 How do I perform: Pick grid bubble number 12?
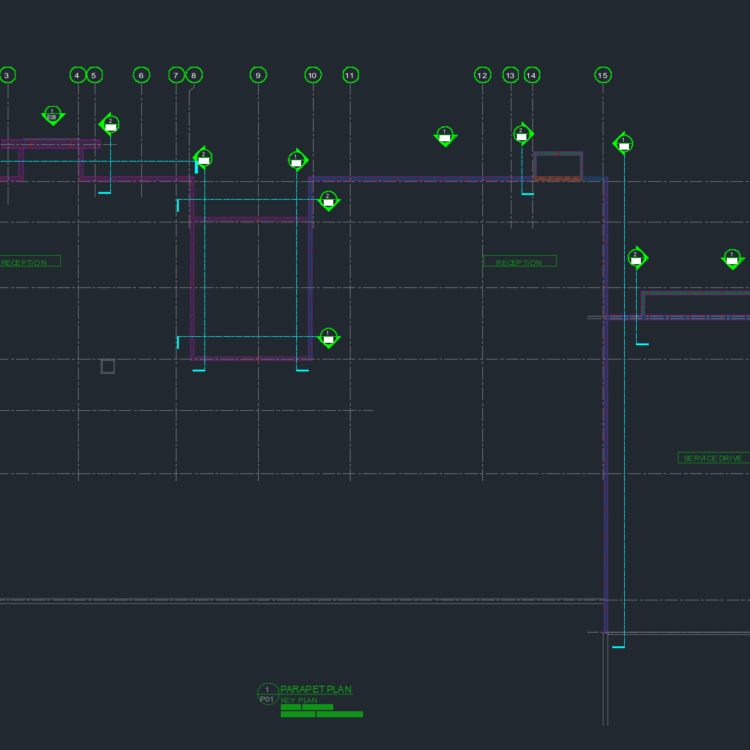pos(482,75)
